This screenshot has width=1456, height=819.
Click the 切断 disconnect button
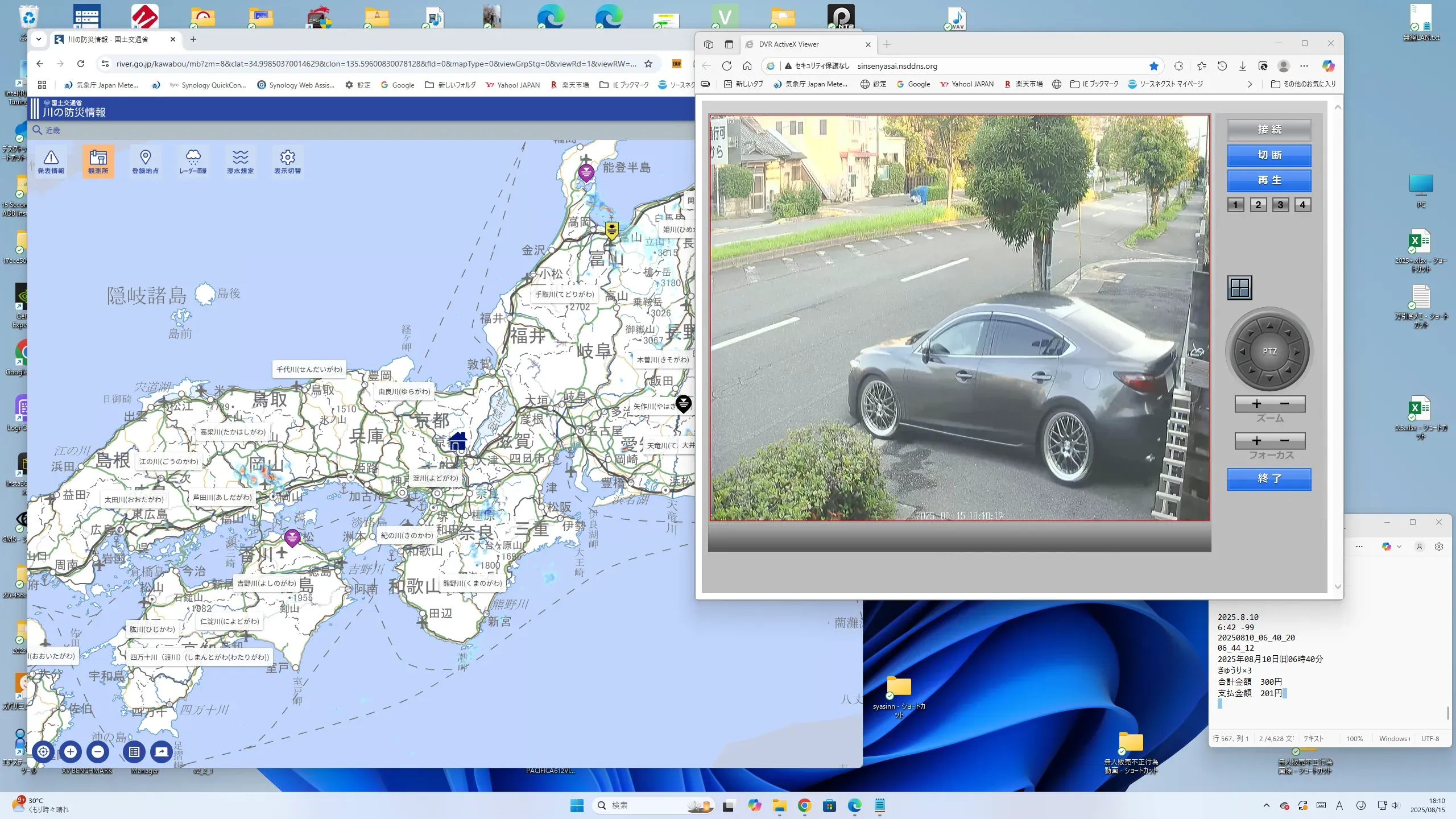click(1269, 155)
